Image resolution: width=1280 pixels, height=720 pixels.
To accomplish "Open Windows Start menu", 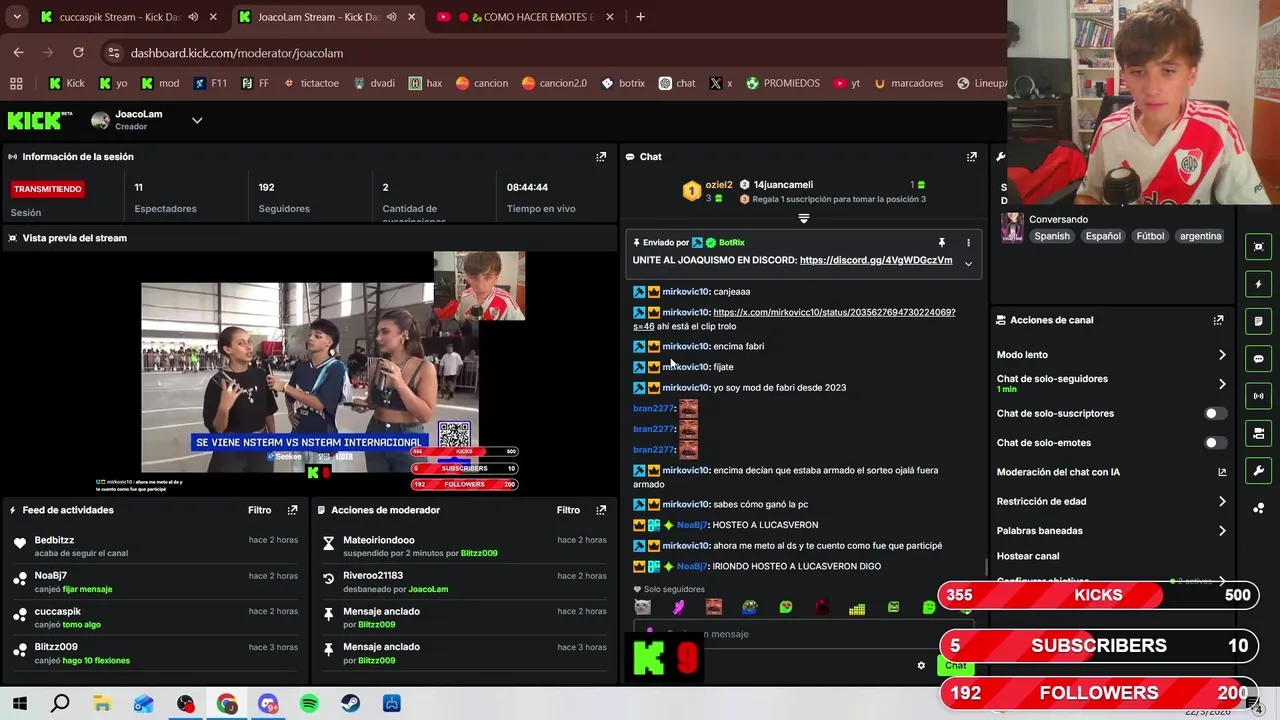I will (19, 704).
